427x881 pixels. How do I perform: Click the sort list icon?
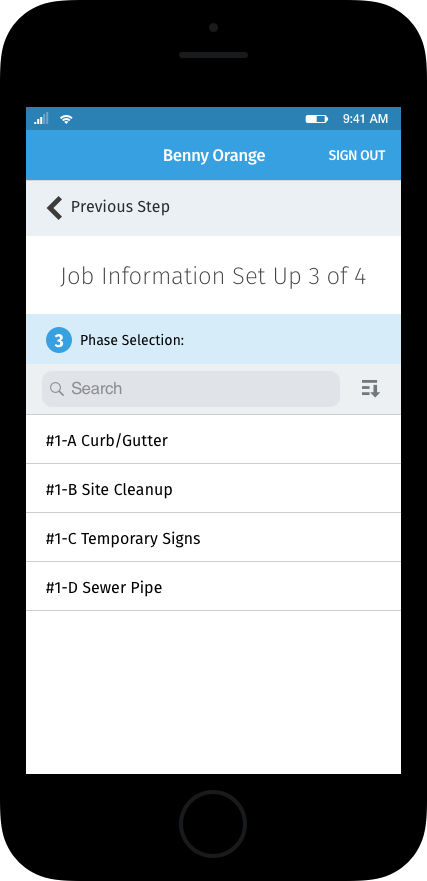click(370, 388)
